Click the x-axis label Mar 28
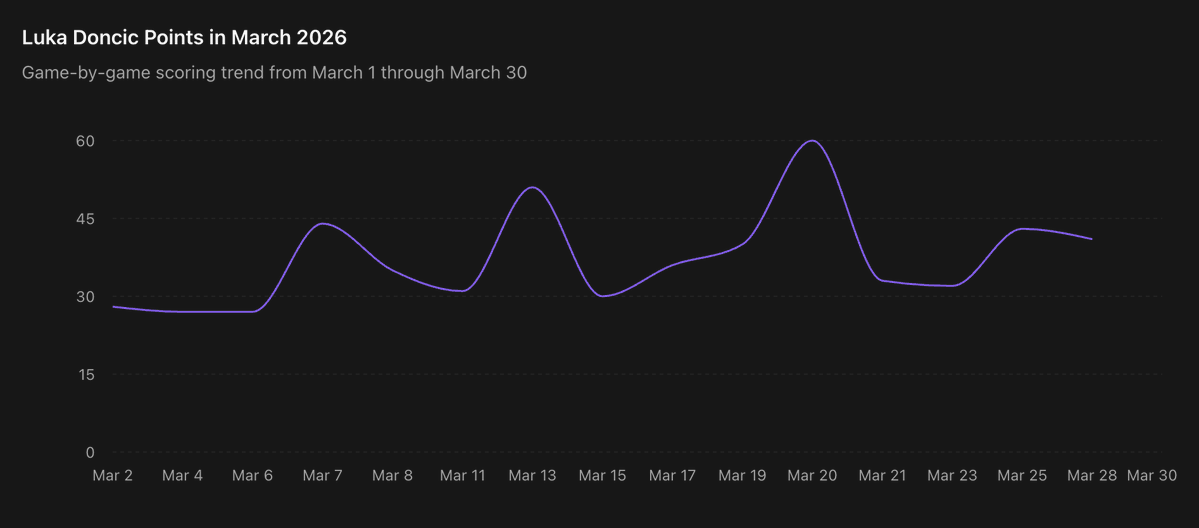This screenshot has height=528, width=1199. (x=1092, y=476)
